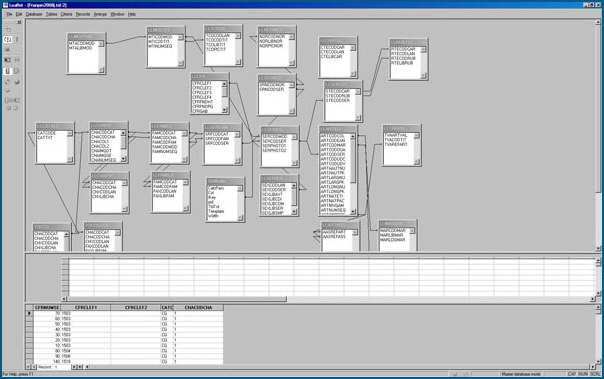The width and height of the screenshot is (604, 379).
Task: Click first empty cell of criteria grid
Action: [81, 261]
